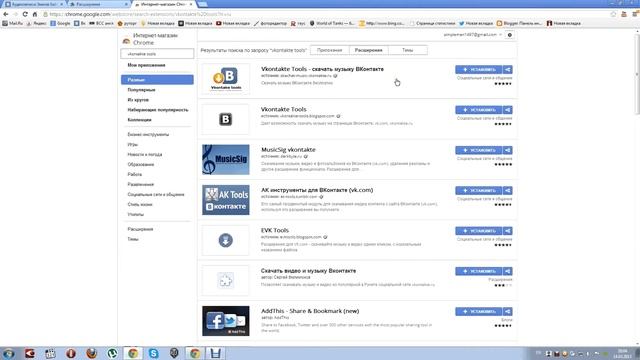Open the Развлечения category

(x=140, y=184)
